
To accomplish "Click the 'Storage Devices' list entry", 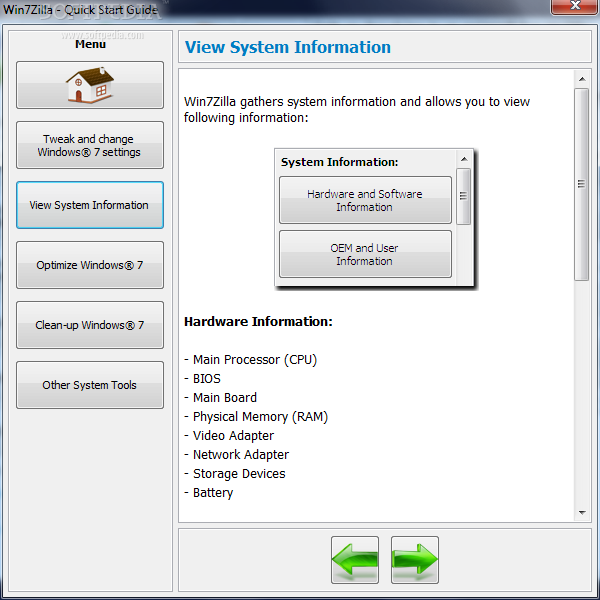I will tap(239, 474).
